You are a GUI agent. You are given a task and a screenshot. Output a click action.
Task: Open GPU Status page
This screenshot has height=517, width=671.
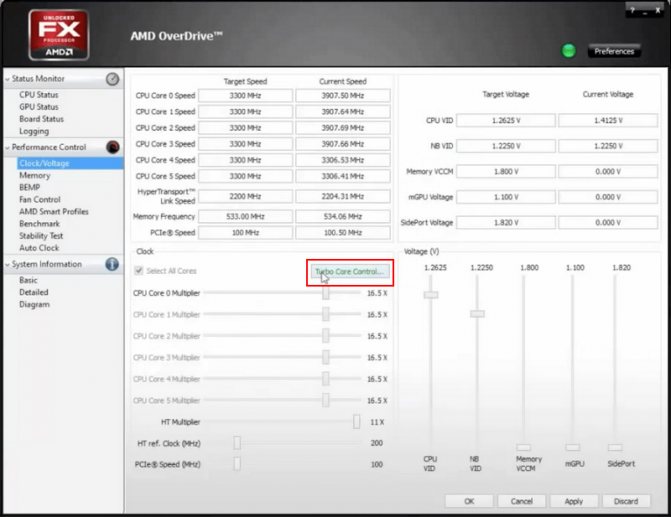39,107
